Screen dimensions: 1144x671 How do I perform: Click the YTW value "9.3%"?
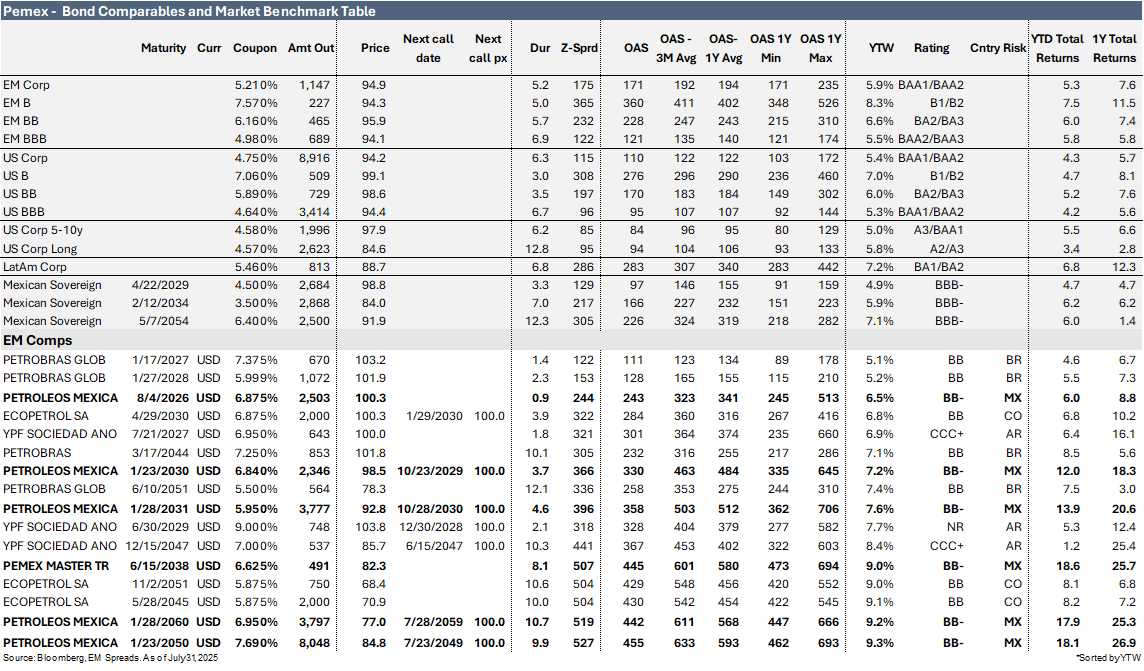click(x=879, y=643)
